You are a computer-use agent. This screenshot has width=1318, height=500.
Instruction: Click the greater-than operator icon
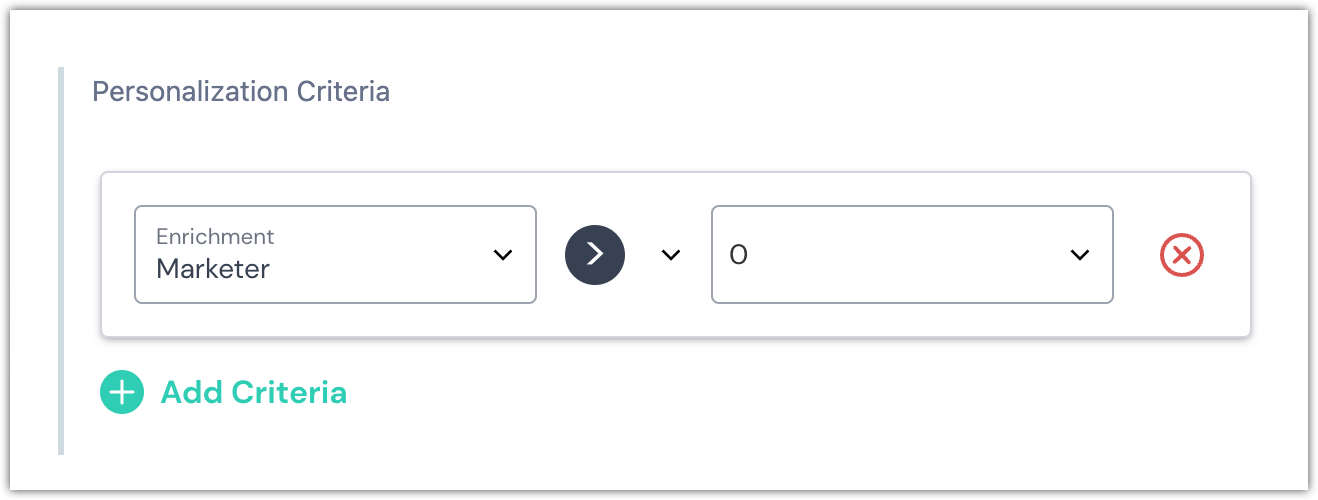595,254
